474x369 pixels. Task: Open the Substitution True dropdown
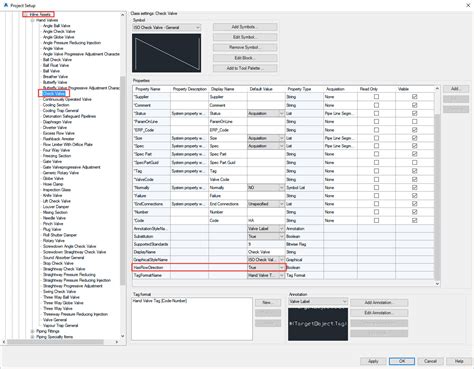click(266, 236)
